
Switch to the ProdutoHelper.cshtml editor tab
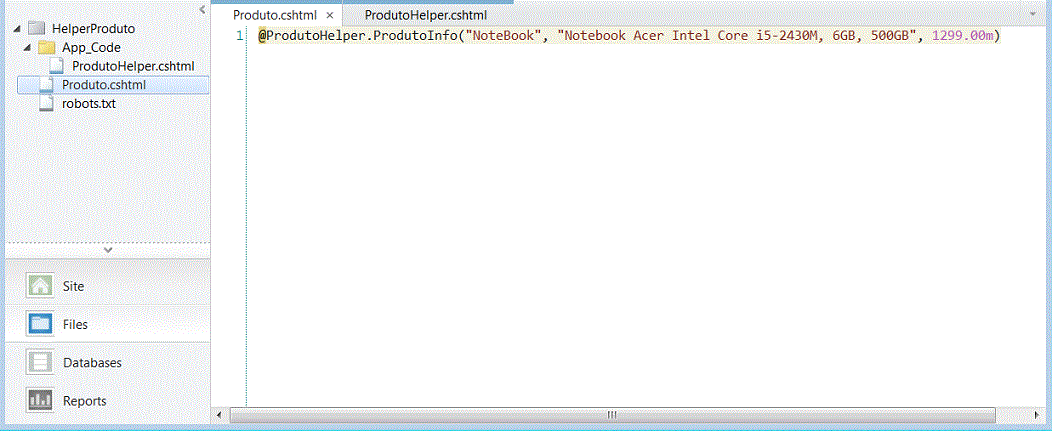(426, 15)
